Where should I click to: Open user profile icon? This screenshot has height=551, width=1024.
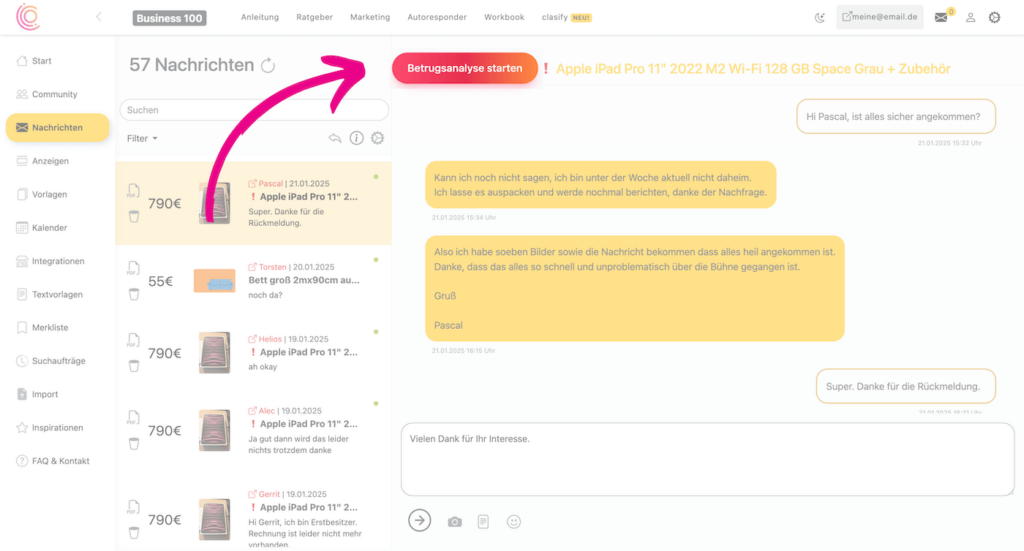(x=970, y=18)
